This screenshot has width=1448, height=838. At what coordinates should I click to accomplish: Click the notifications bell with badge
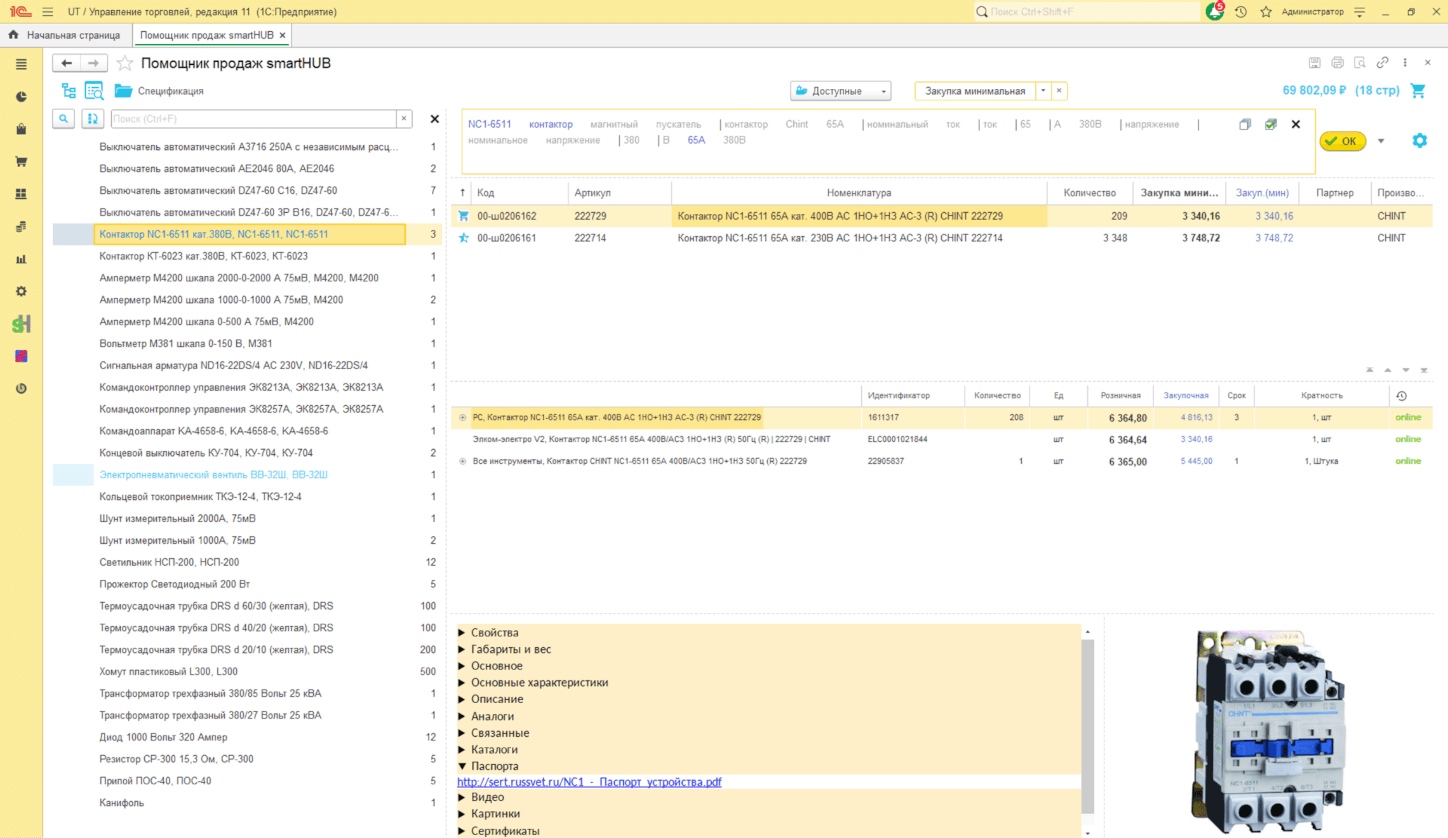click(1215, 12)
